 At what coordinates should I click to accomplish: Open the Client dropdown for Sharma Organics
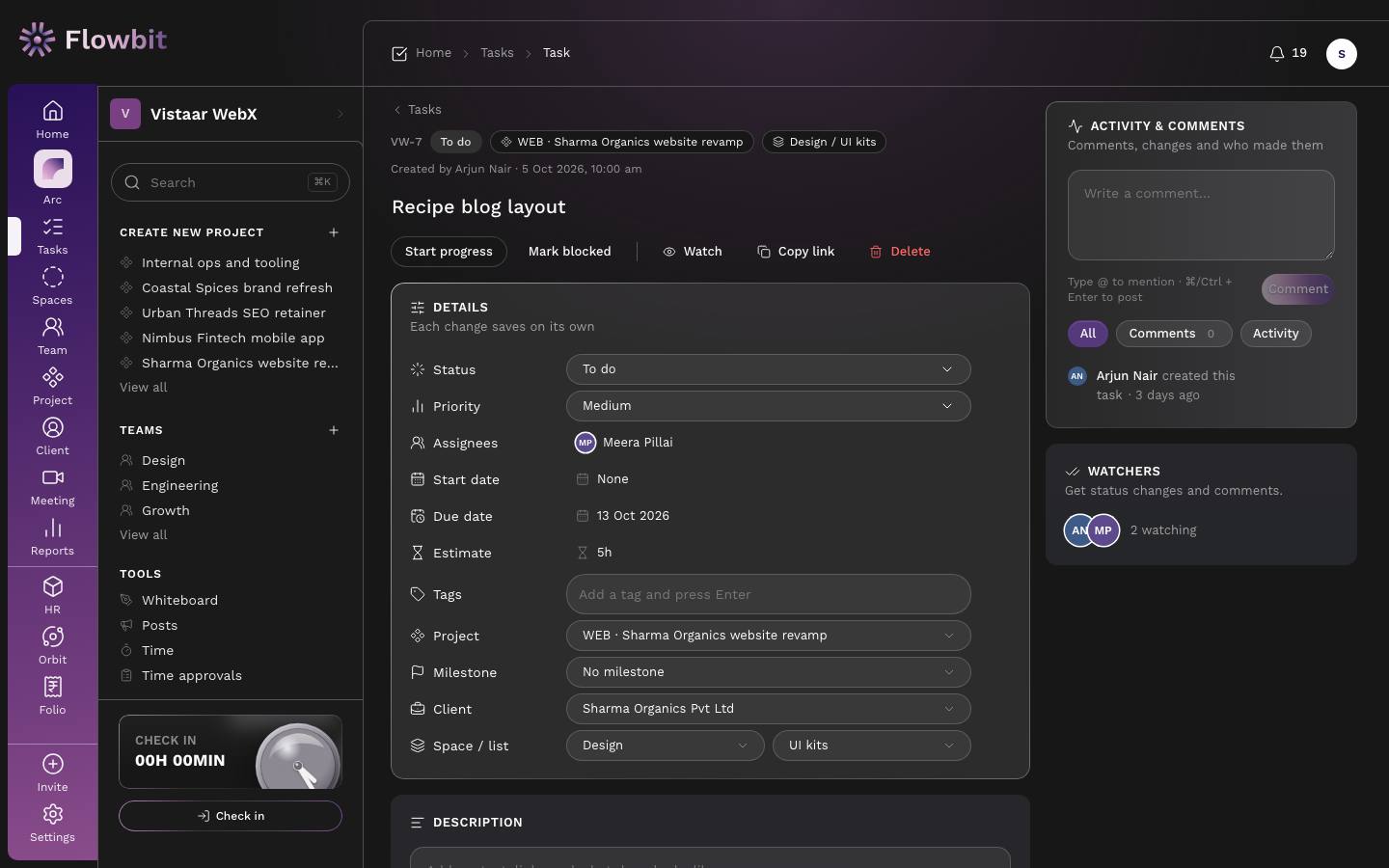pyautogui.click(x=768, y=709)
